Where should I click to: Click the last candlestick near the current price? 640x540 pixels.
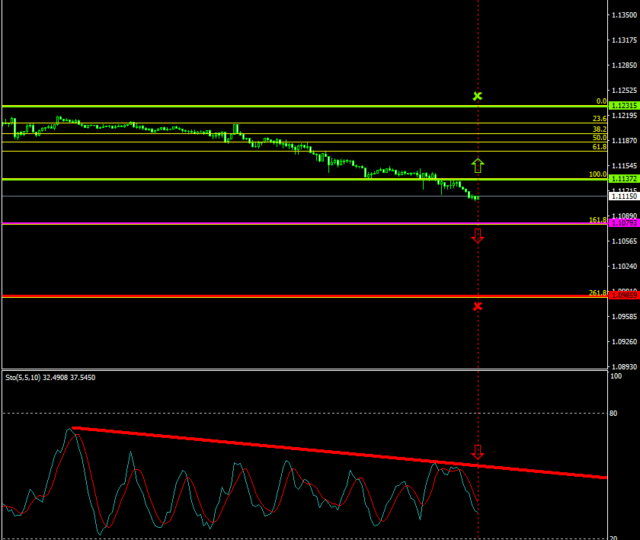pos(476,198)
